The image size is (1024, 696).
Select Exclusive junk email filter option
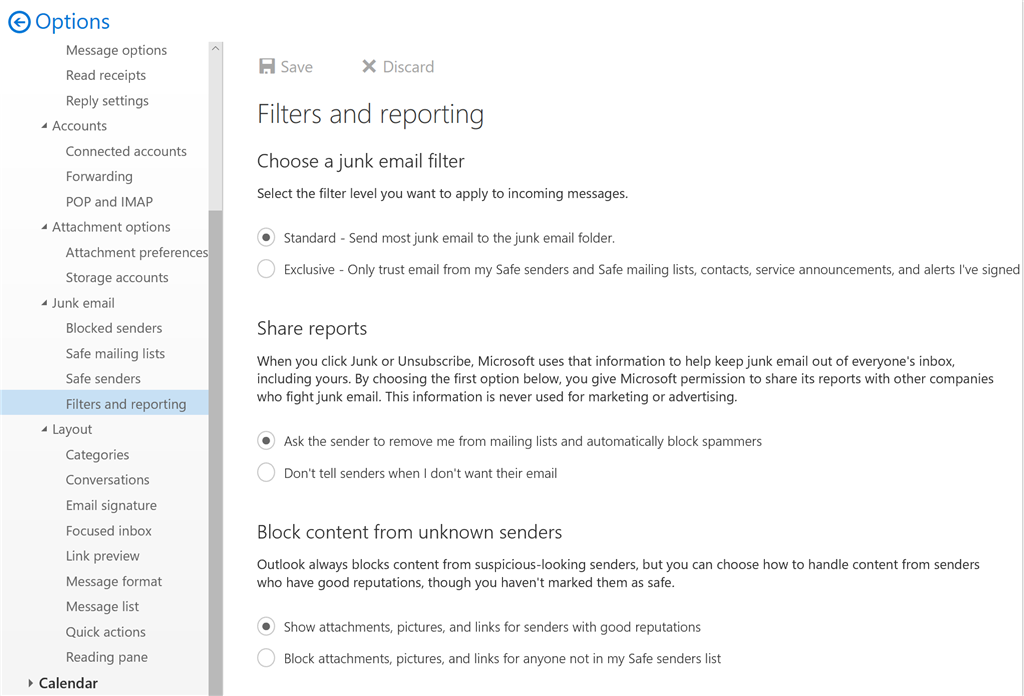point(266,269)
